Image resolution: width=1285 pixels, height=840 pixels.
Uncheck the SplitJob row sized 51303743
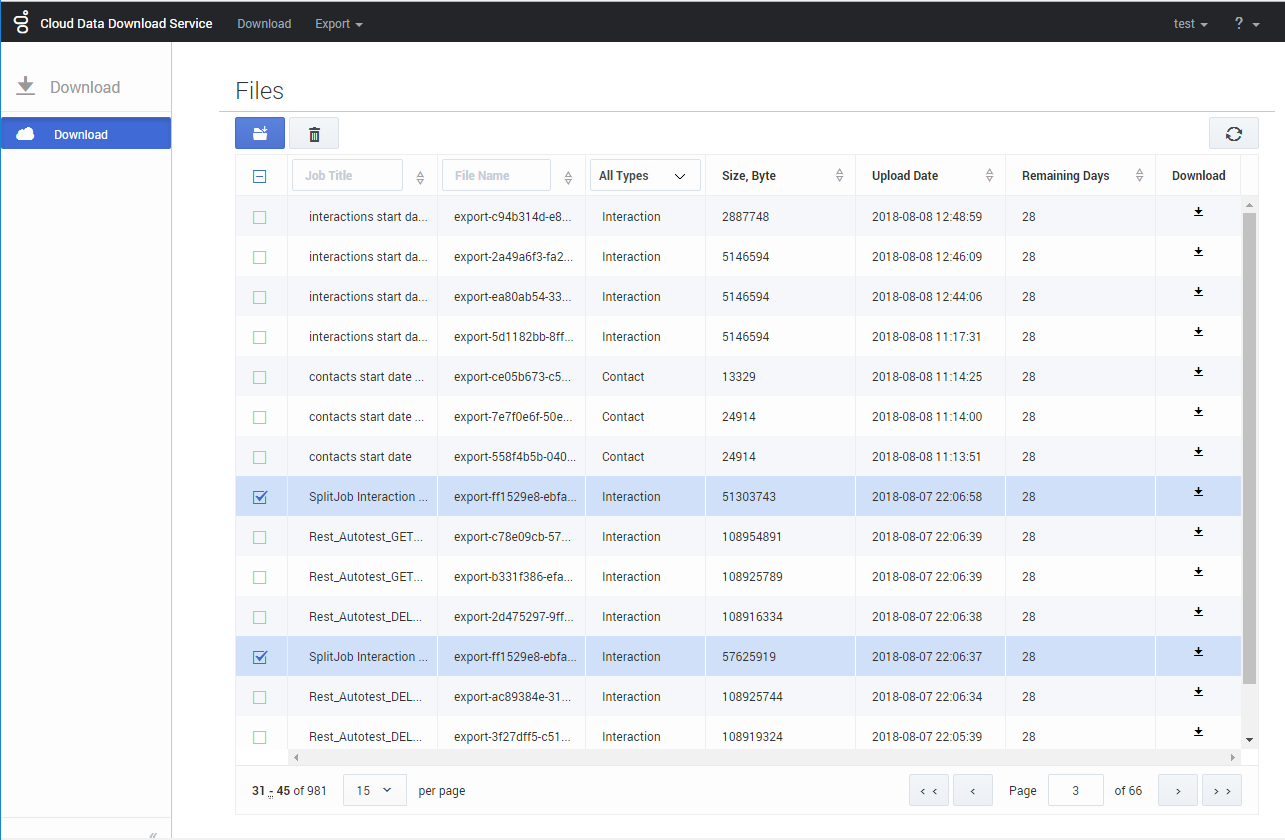(x=260, y=497)
